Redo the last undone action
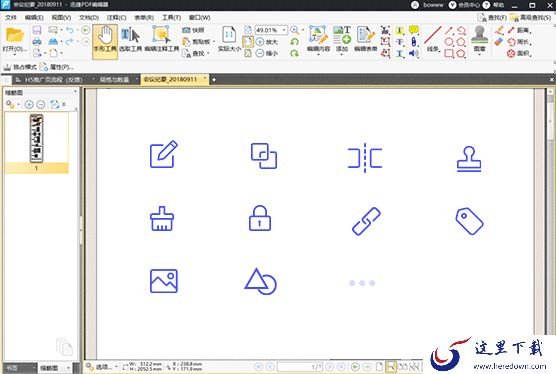Screen dimensions: 556x374 click(70, 42)
